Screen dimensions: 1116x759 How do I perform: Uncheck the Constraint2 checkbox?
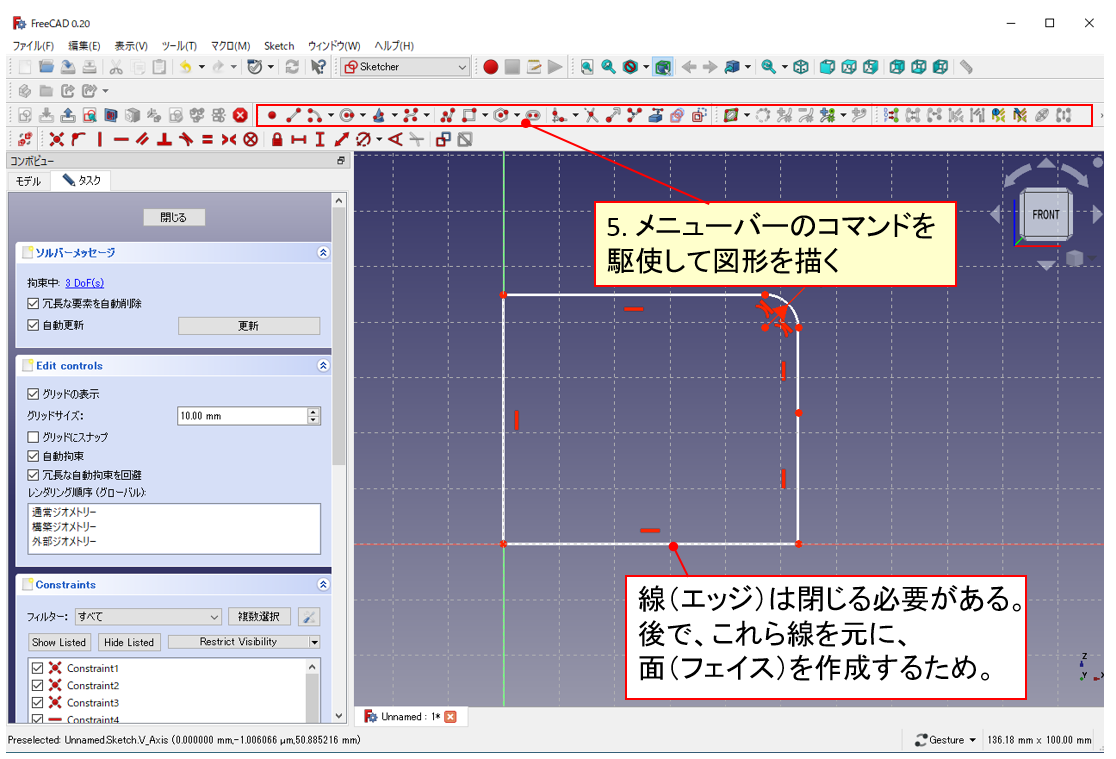pyautogui.click(x=38, y=685)
